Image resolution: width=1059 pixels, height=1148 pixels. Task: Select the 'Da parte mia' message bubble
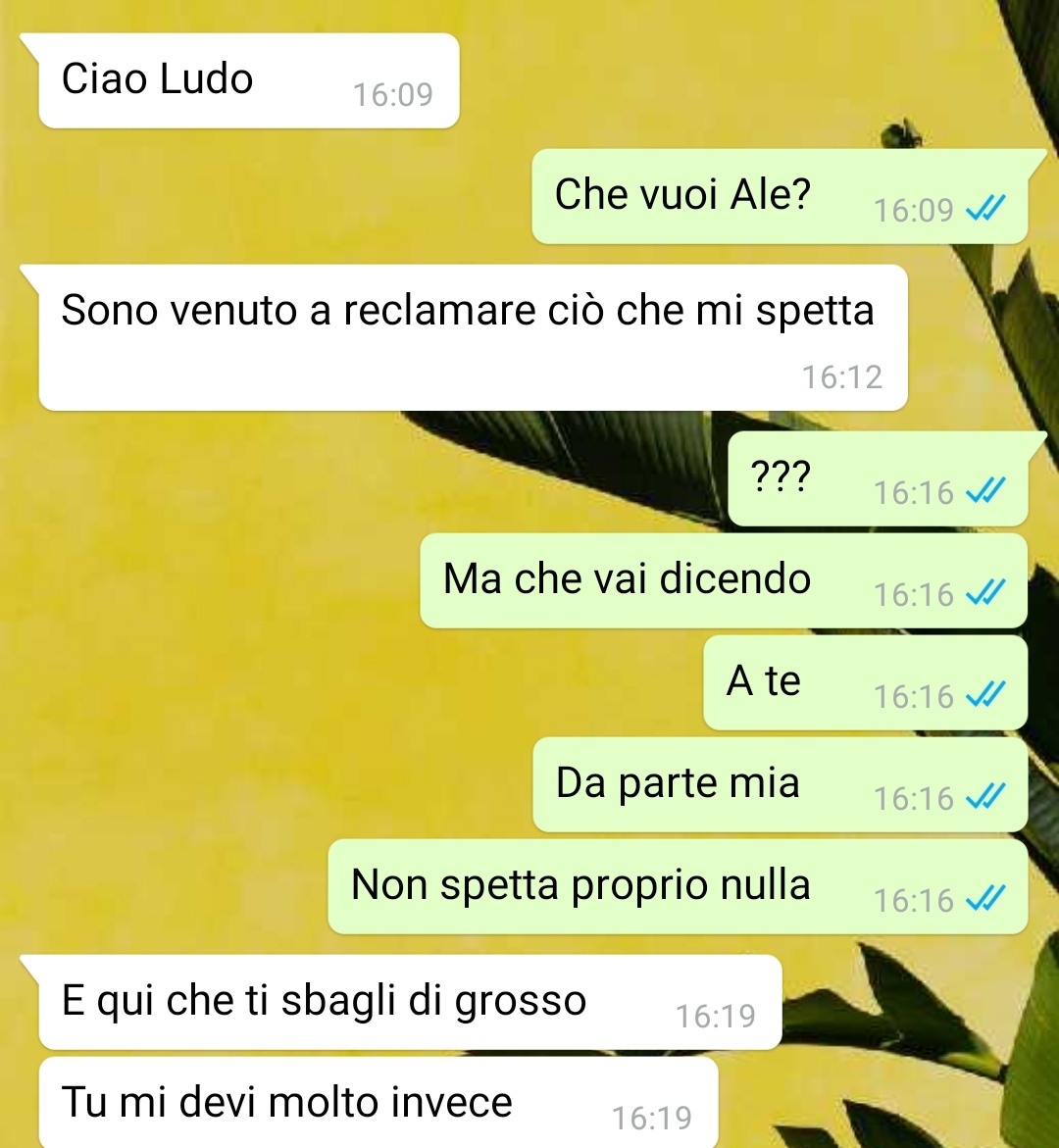point(780,784)
